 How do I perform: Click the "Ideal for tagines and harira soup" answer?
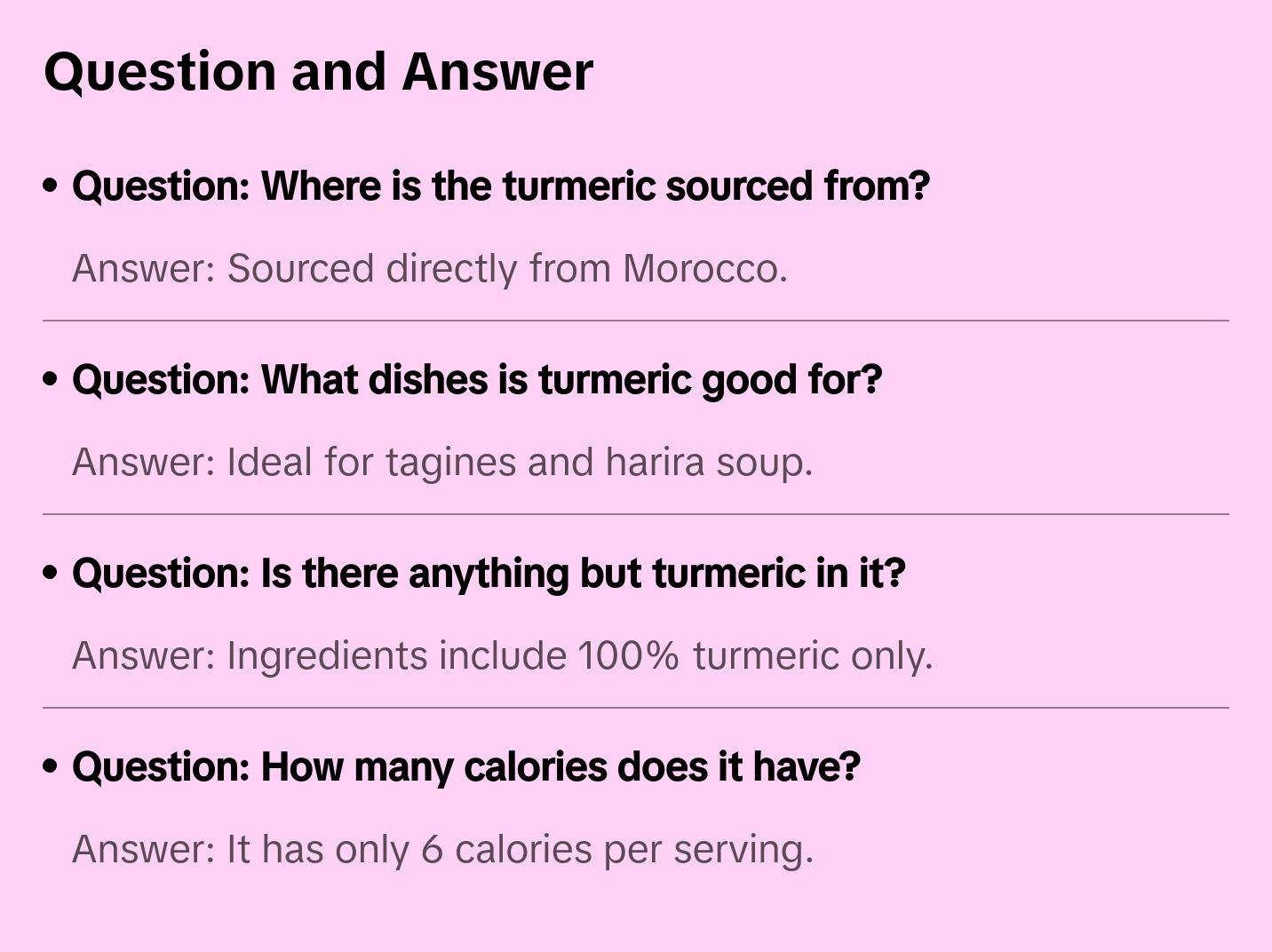442,463
